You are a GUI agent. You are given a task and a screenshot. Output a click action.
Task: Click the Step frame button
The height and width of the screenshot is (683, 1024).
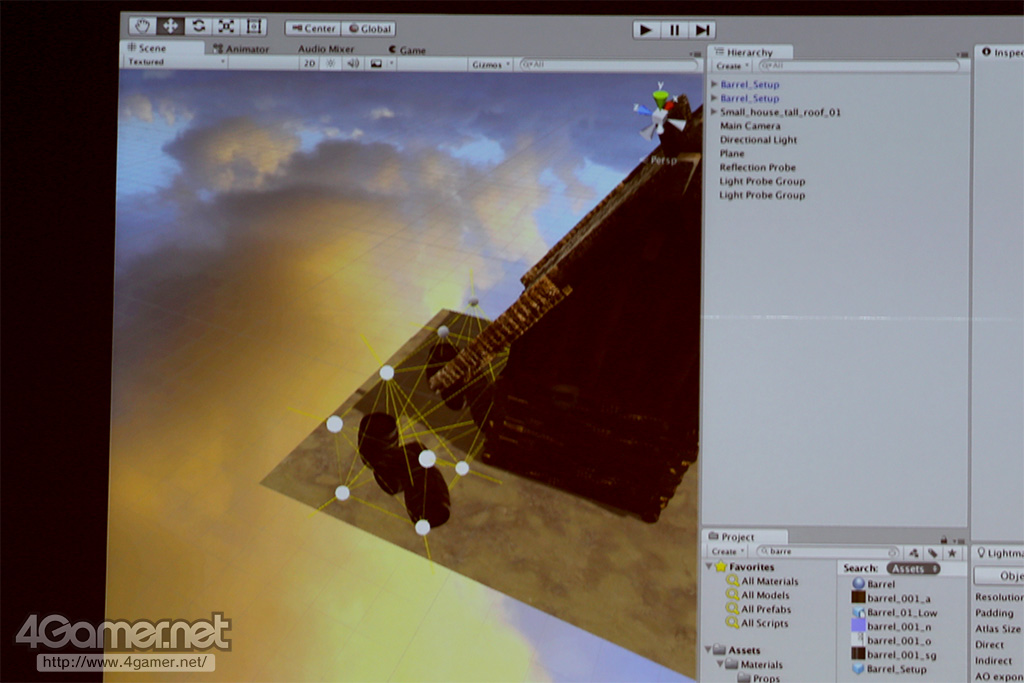click(x=703, y=30)
